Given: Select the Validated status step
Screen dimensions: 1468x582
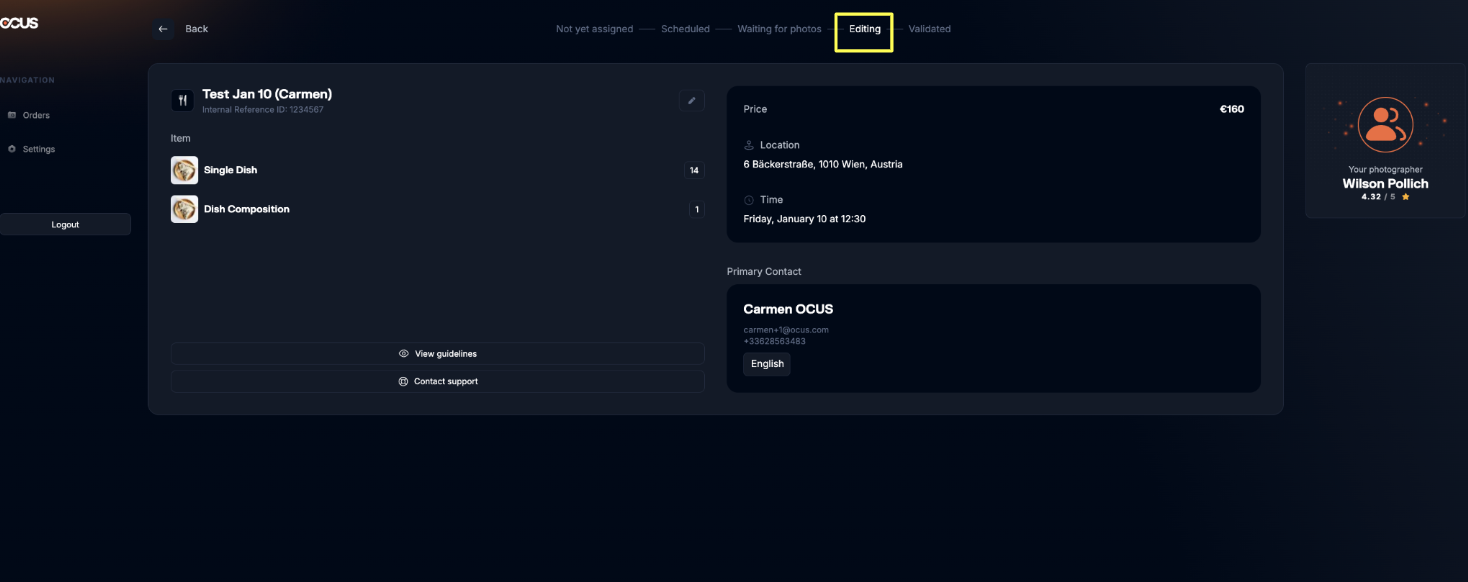Looking at the screenshot, I should [x=929, y=29].
